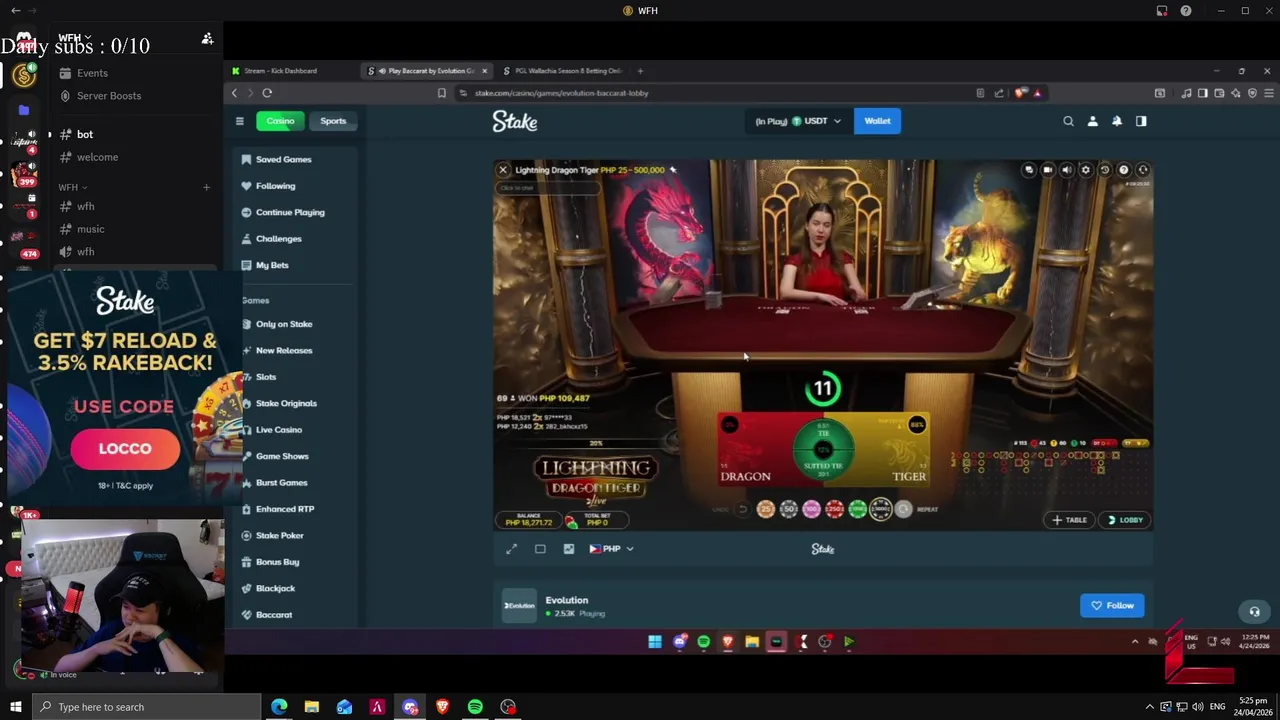Open Discord Server Boosts

pyautogui.click(x=108, y=96)
